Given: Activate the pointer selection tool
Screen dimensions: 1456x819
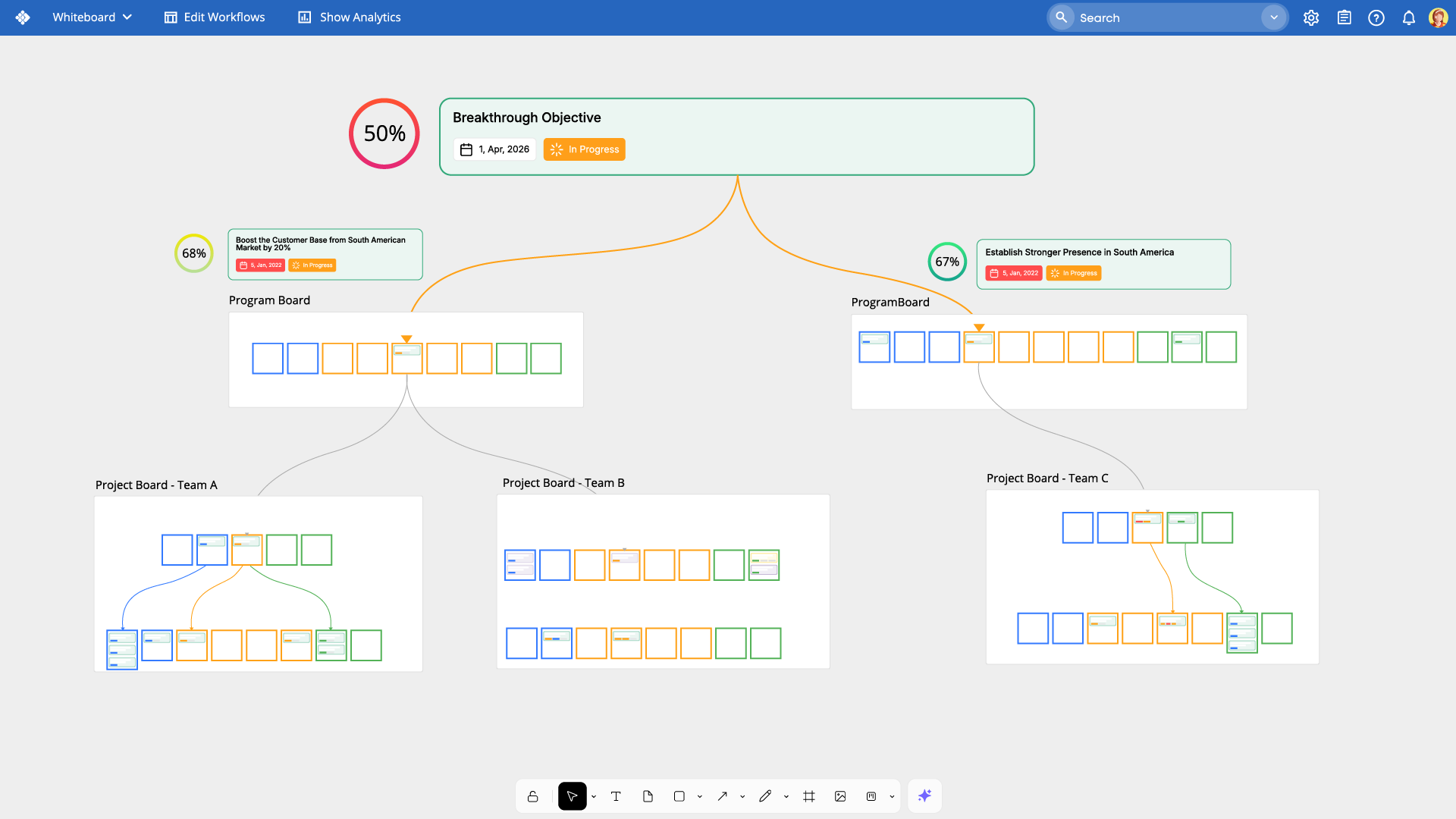Looking at the screenshot, I should click(x=572, y=796).
